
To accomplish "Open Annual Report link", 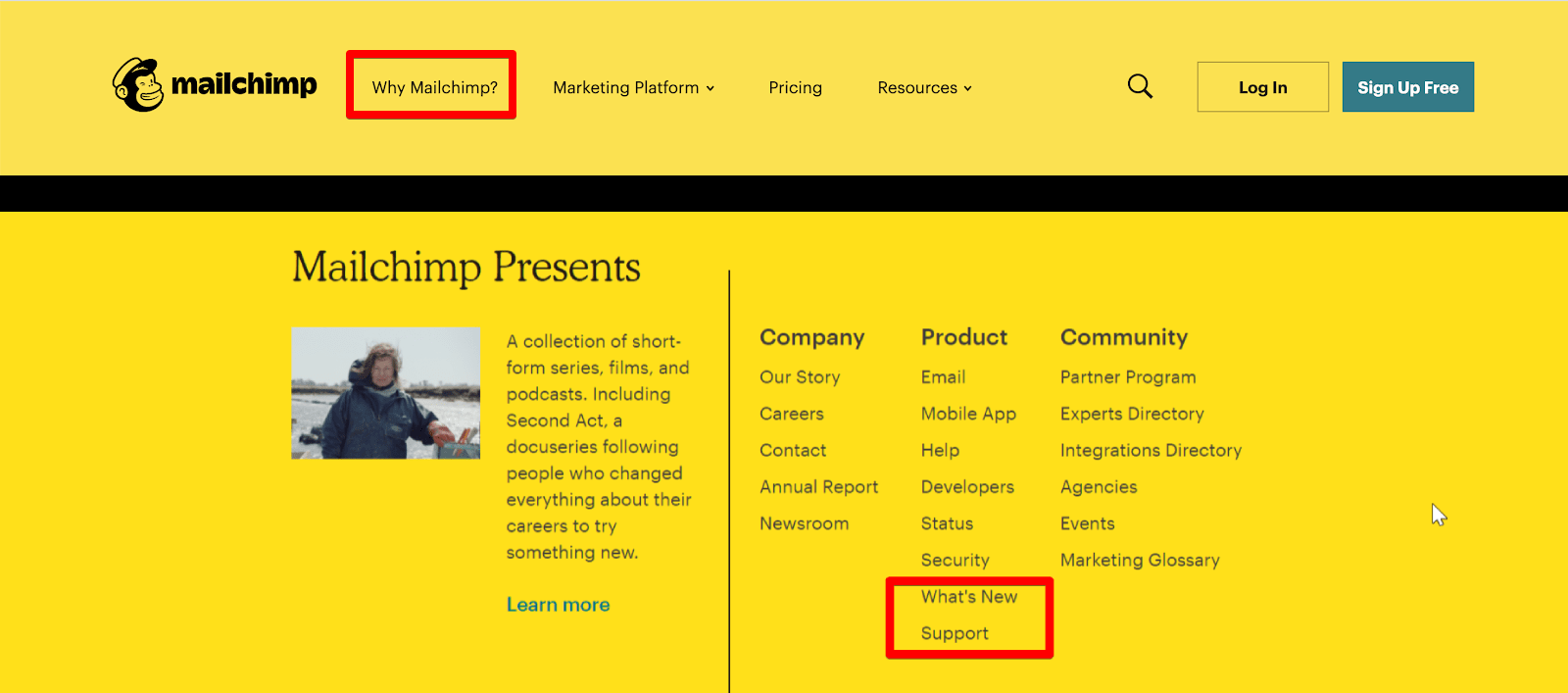I will pos(818,487).
